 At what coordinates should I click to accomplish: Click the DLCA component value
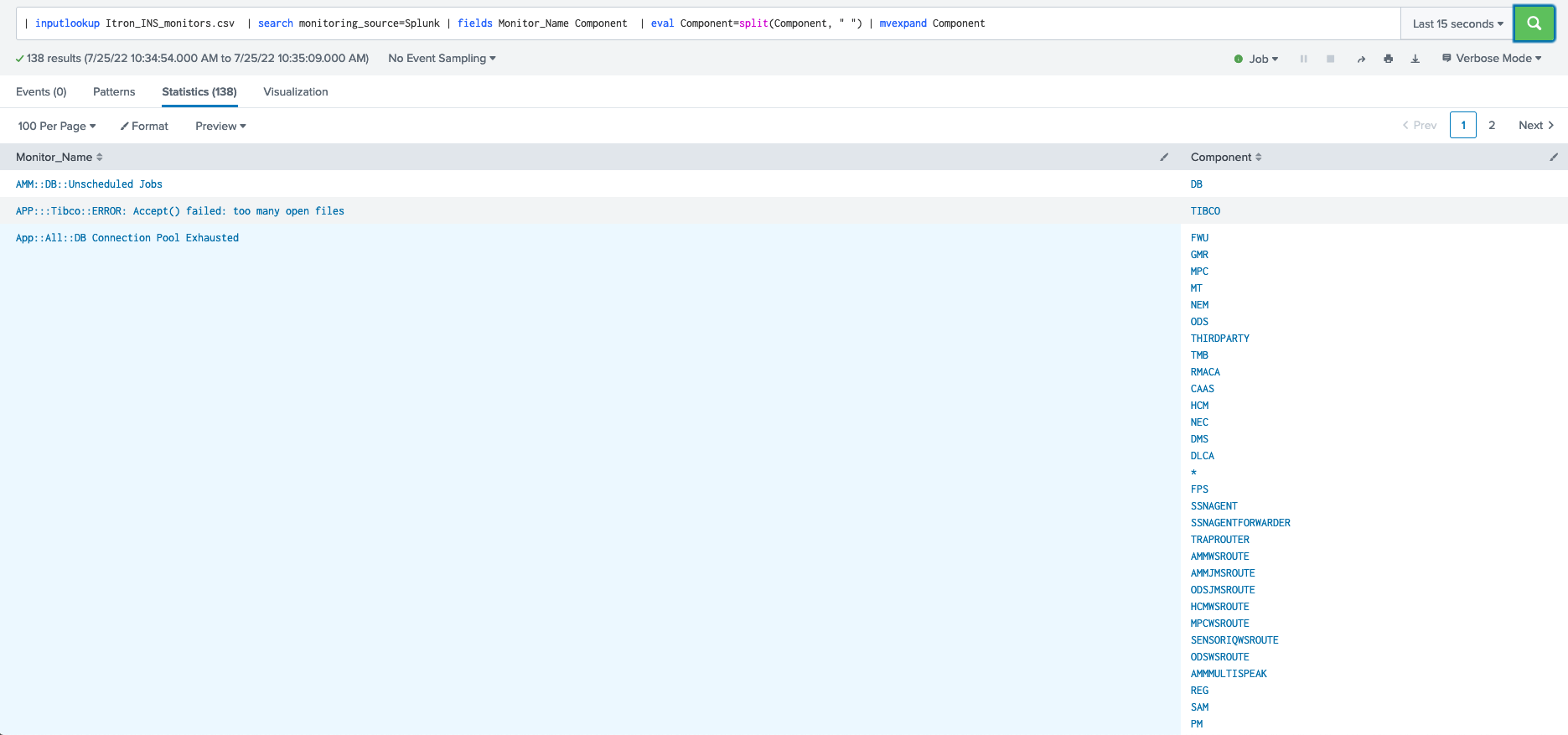pos(1203,455)
